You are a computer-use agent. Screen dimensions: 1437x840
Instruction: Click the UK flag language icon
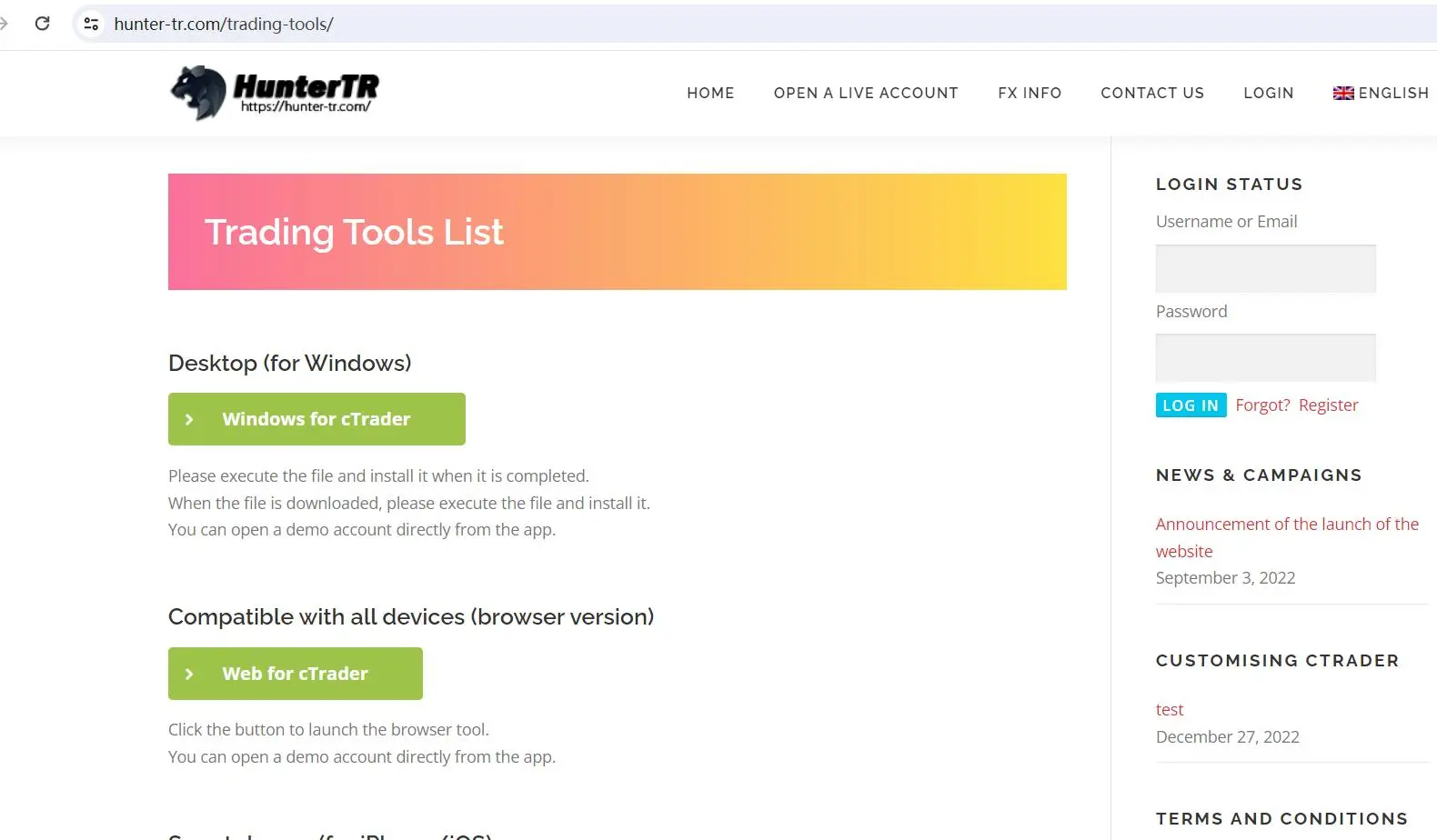pyautogui.click(x=1343, y=93)
